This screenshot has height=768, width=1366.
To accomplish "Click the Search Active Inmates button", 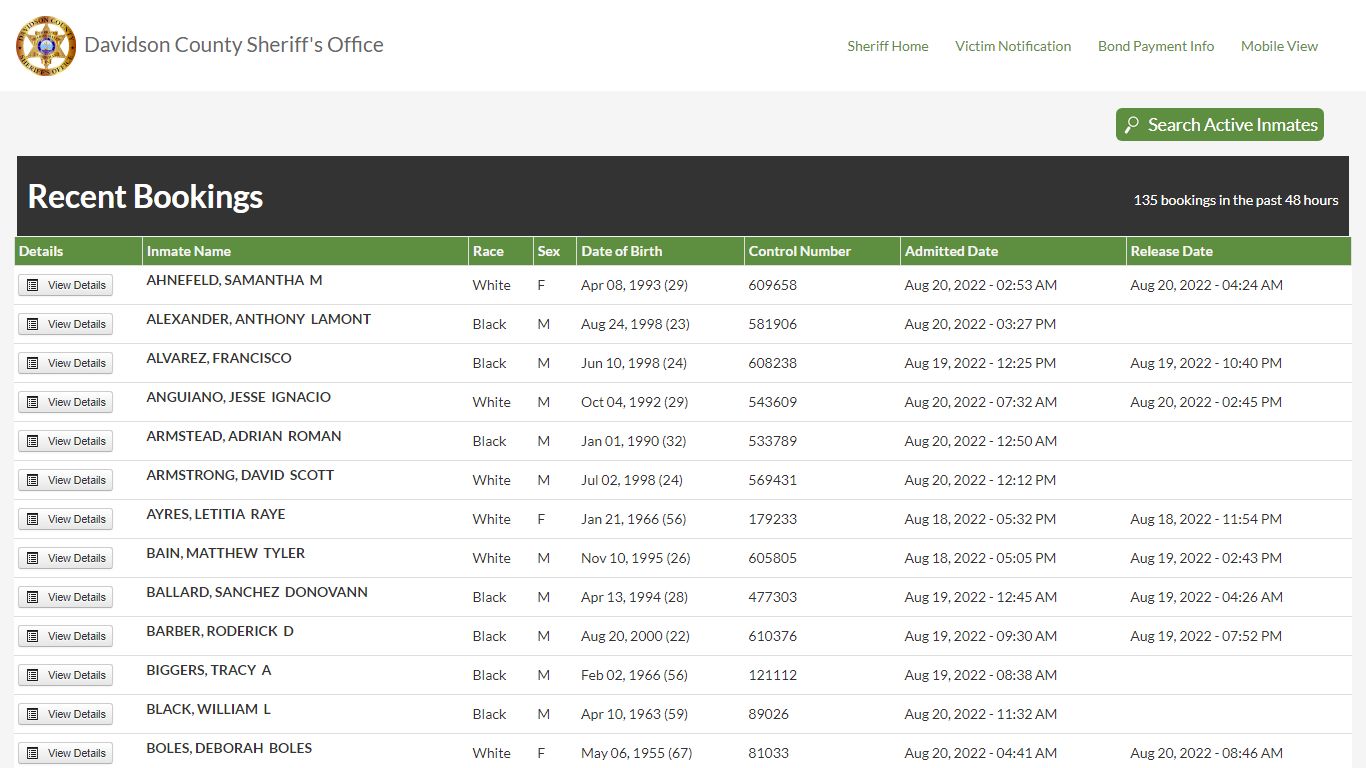I will point(1220,125).
